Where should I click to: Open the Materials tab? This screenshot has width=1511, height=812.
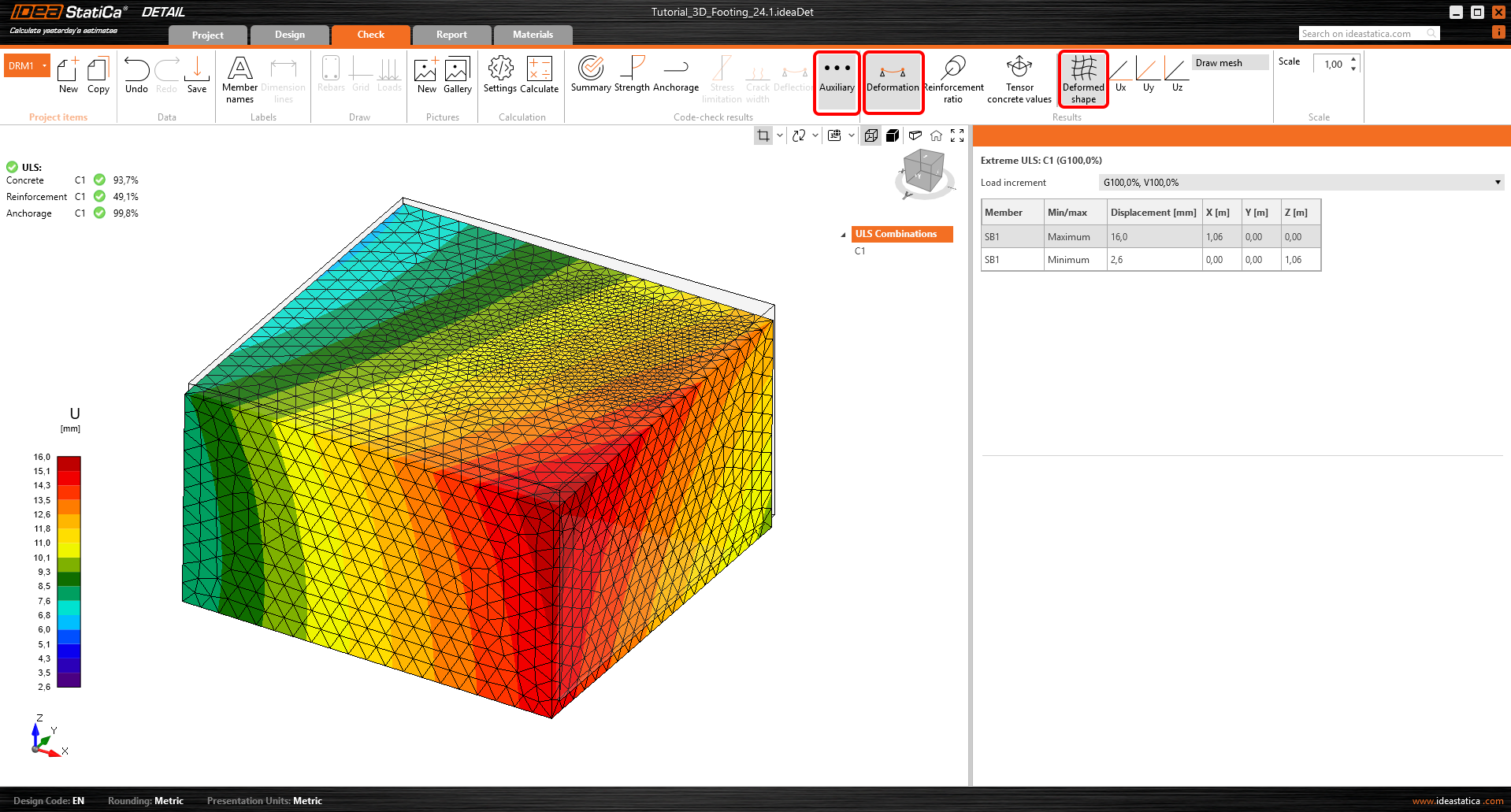[533, 35]
